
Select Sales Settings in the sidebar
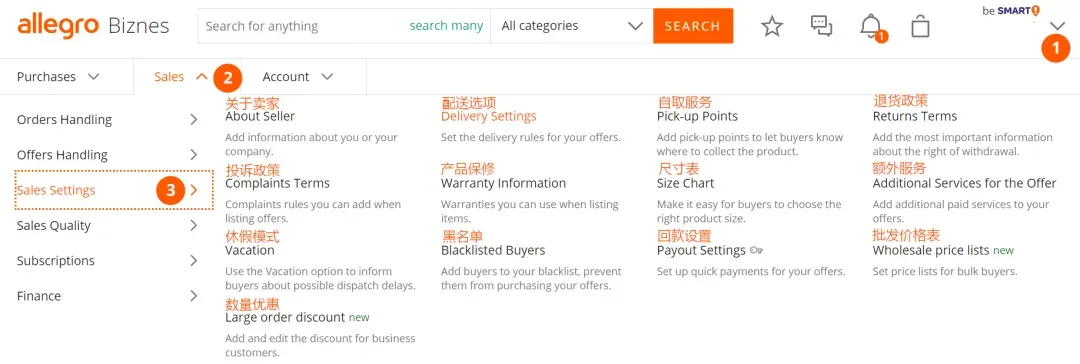(x=114, y=190)
